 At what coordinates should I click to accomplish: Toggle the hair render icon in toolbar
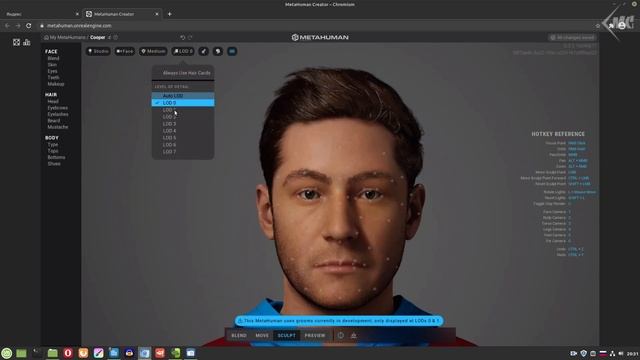pos(218,51)
